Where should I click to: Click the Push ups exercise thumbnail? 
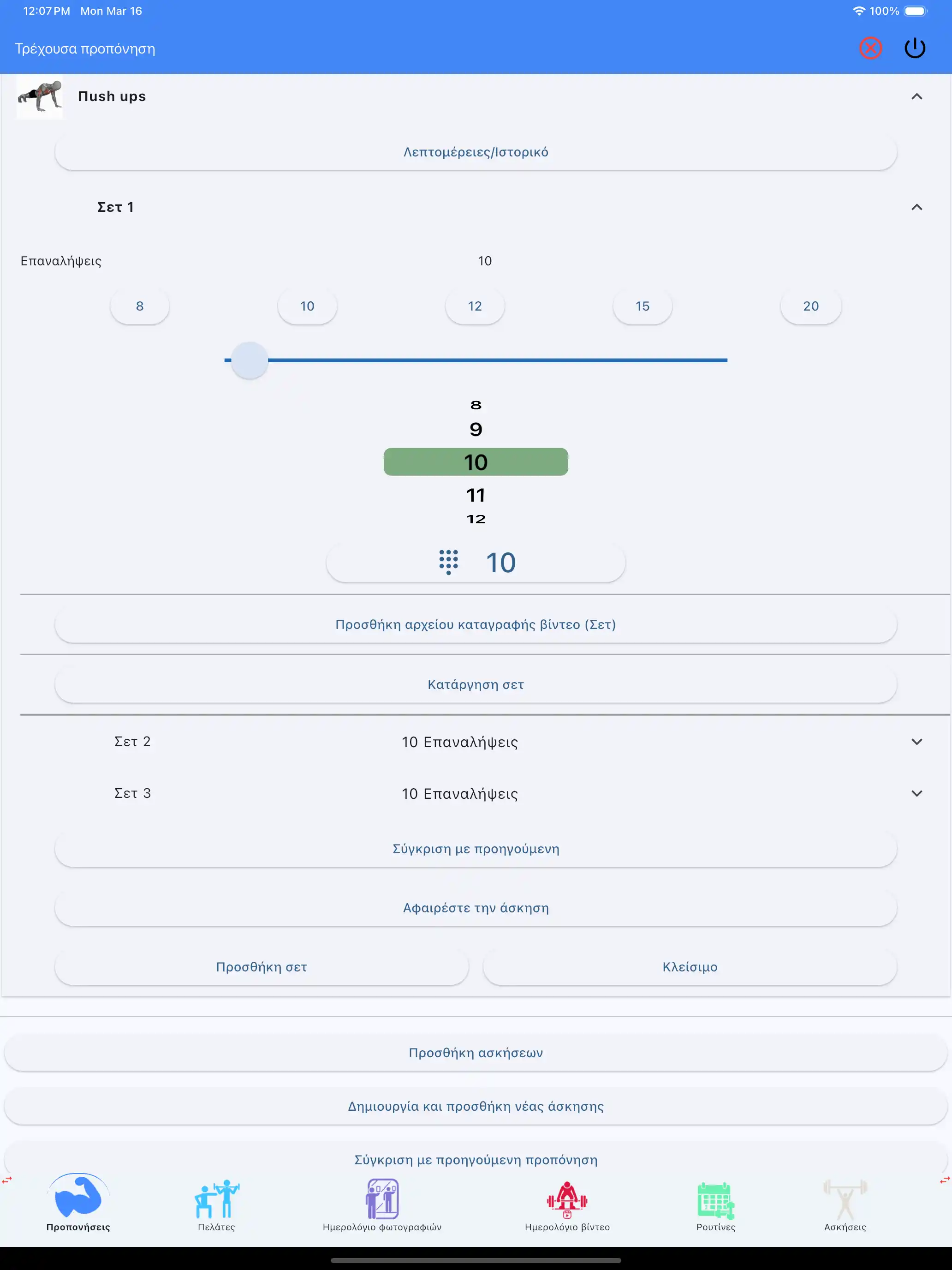40,96
